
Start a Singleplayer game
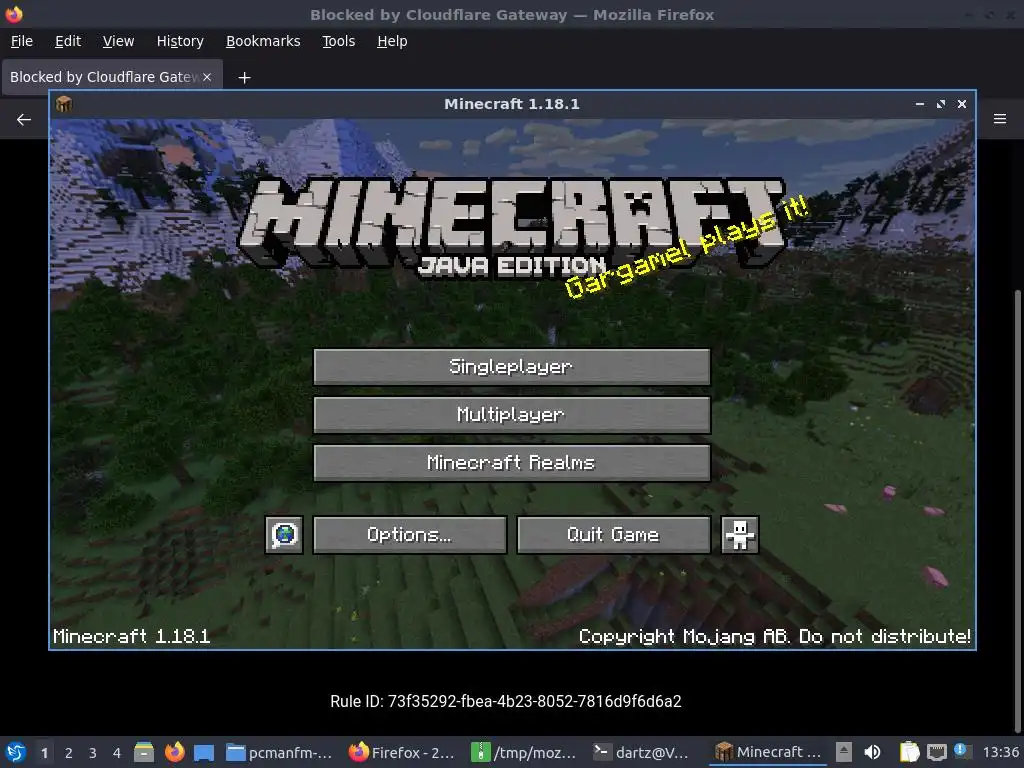[x=511, y=366]
